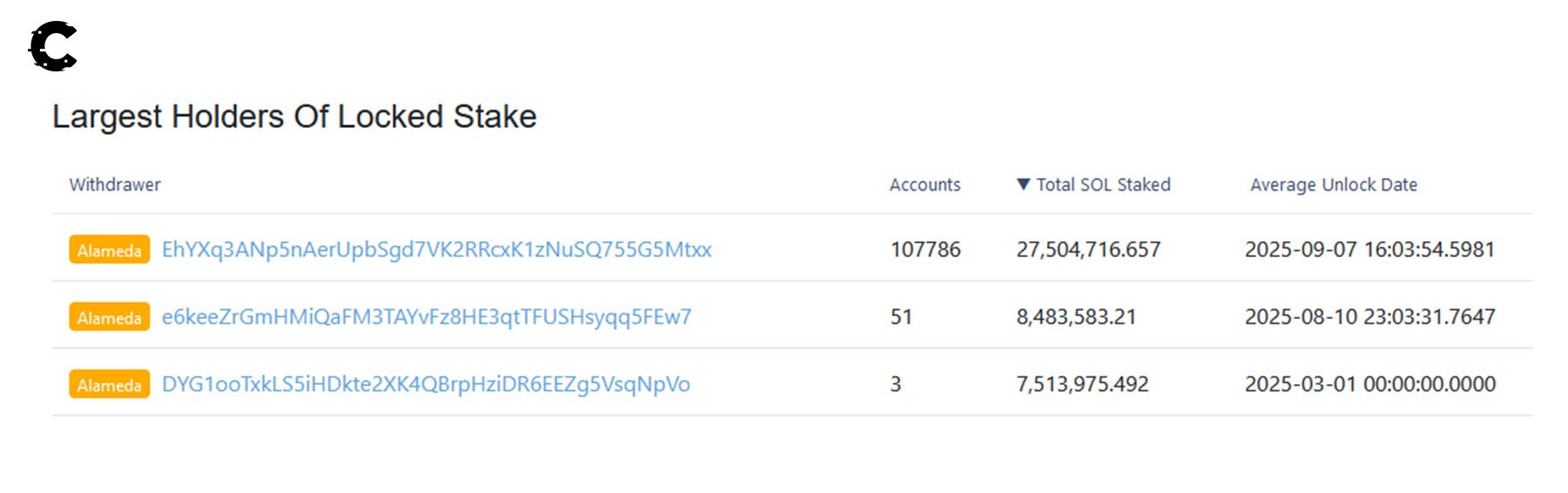Sort by the Accounts column header

[924, 185]
